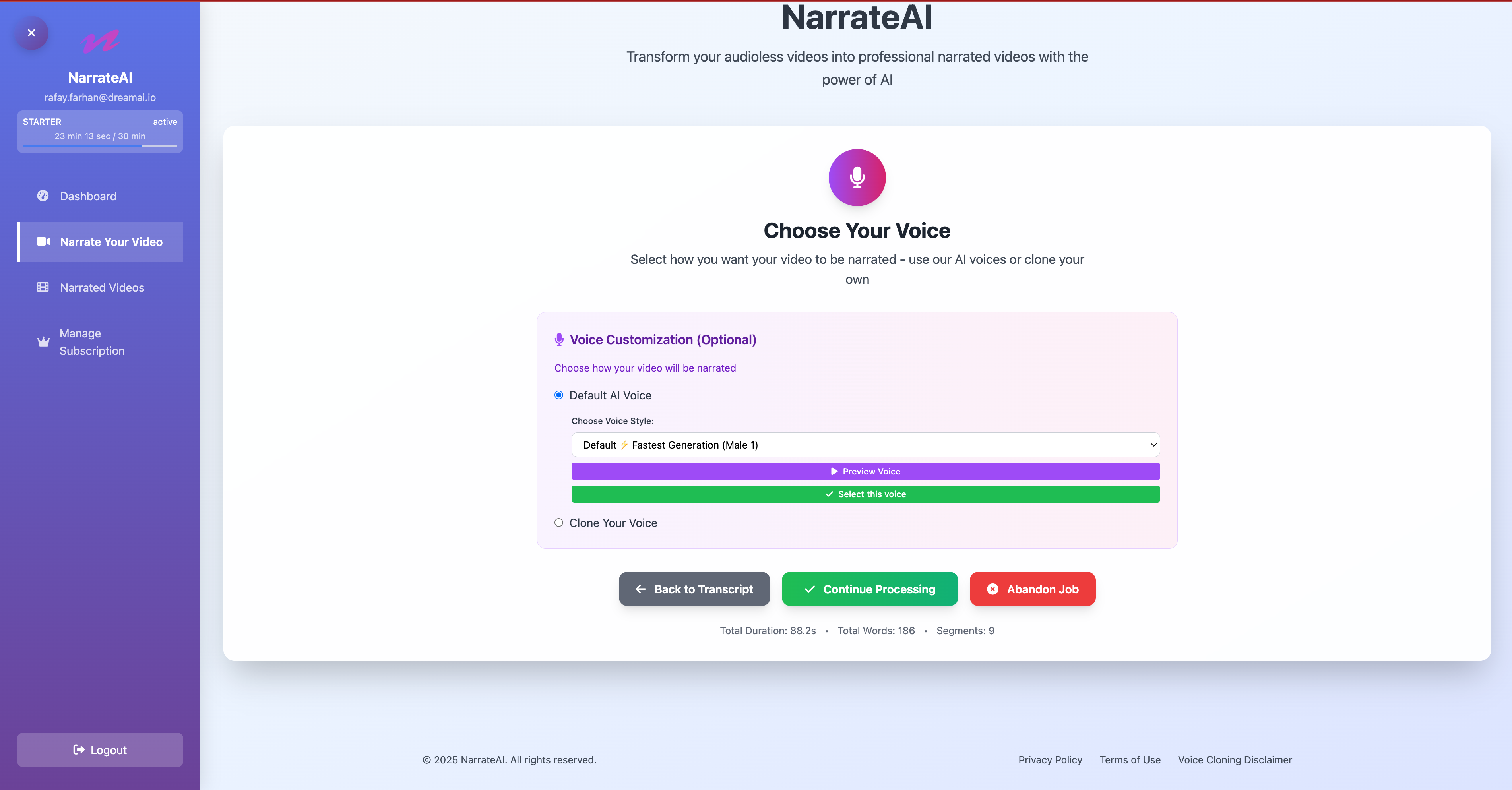Open the Dashboard from the sidebar icon
This screenshot has height=790, width=1512.
[x=43, y=196]
